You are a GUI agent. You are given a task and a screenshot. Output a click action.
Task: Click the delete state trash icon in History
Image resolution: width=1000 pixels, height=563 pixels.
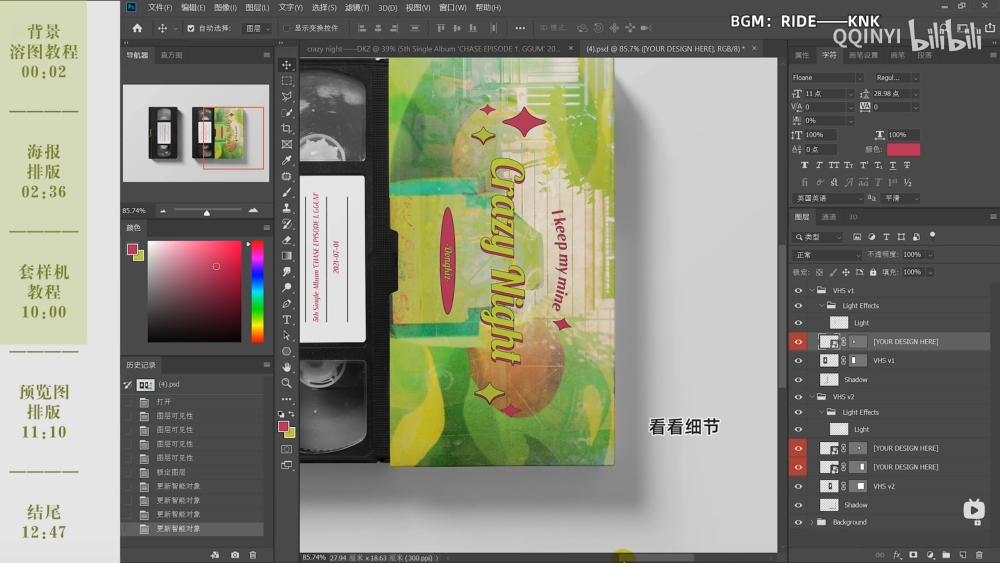pos(253,555)
